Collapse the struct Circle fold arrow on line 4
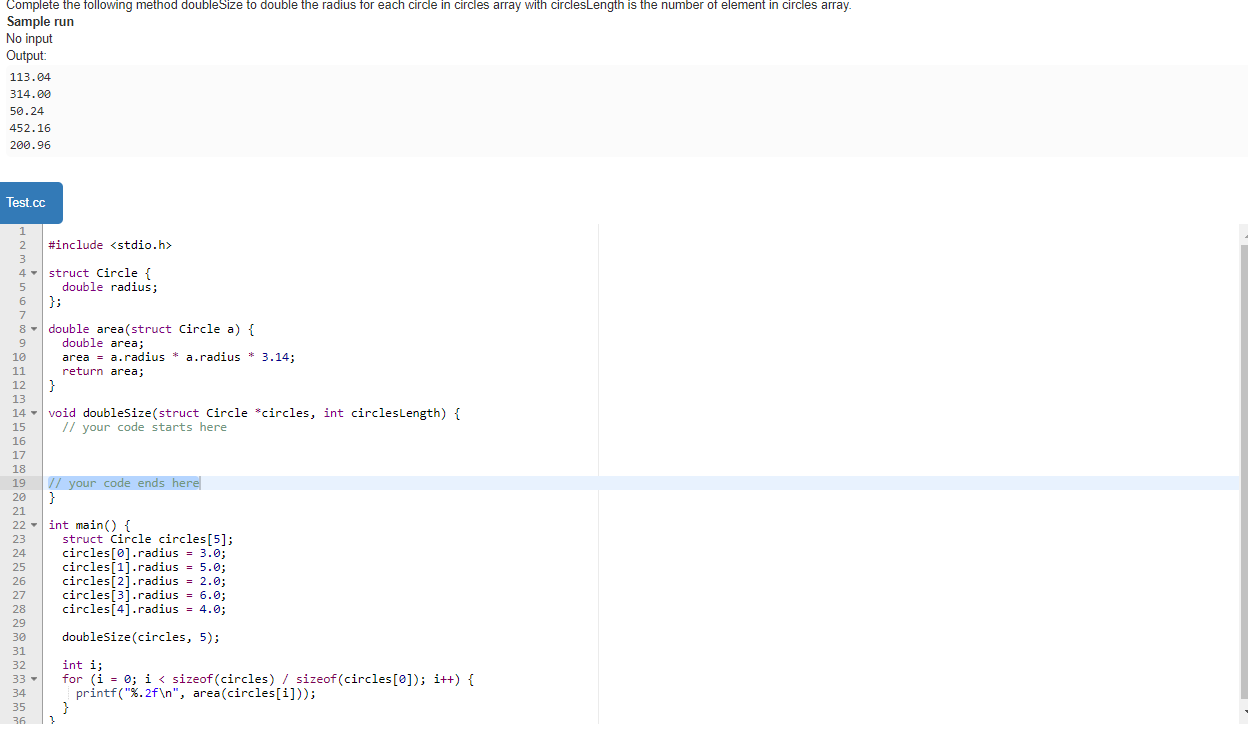The image size is (1248, 730). tap(35, 273)
